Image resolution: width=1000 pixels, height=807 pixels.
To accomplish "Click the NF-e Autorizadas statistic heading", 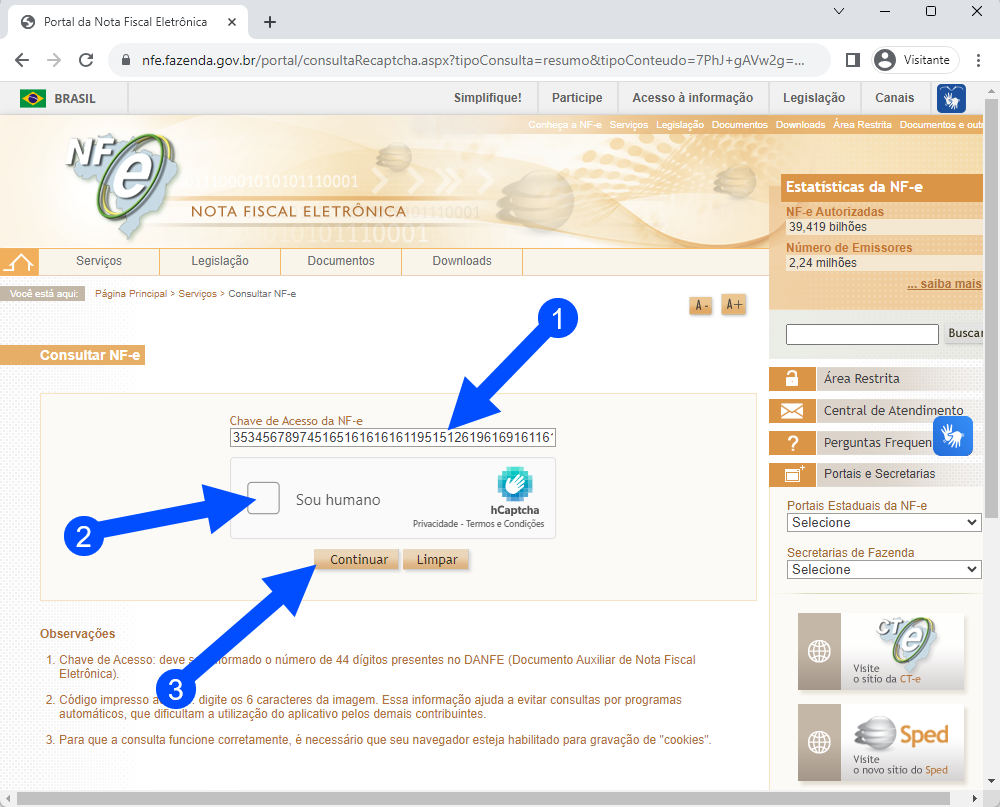I will pos(835,212).
